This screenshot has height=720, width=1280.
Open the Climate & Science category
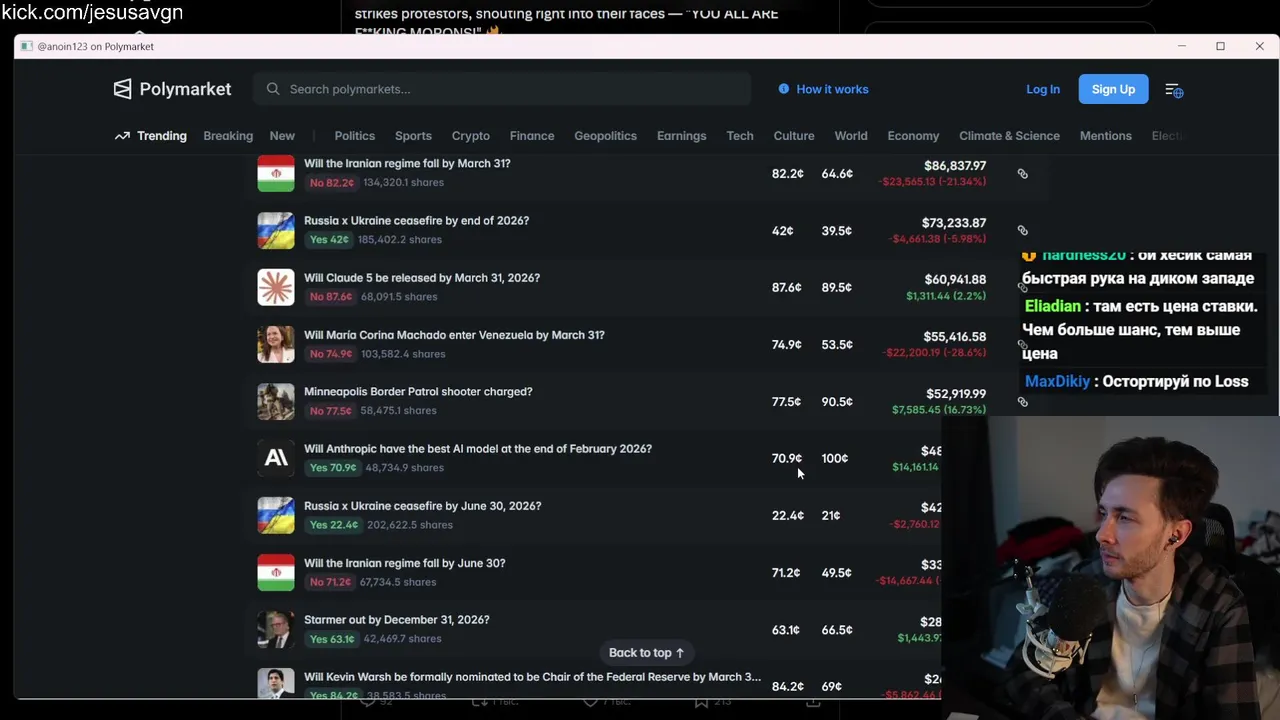pos(1009,136)
